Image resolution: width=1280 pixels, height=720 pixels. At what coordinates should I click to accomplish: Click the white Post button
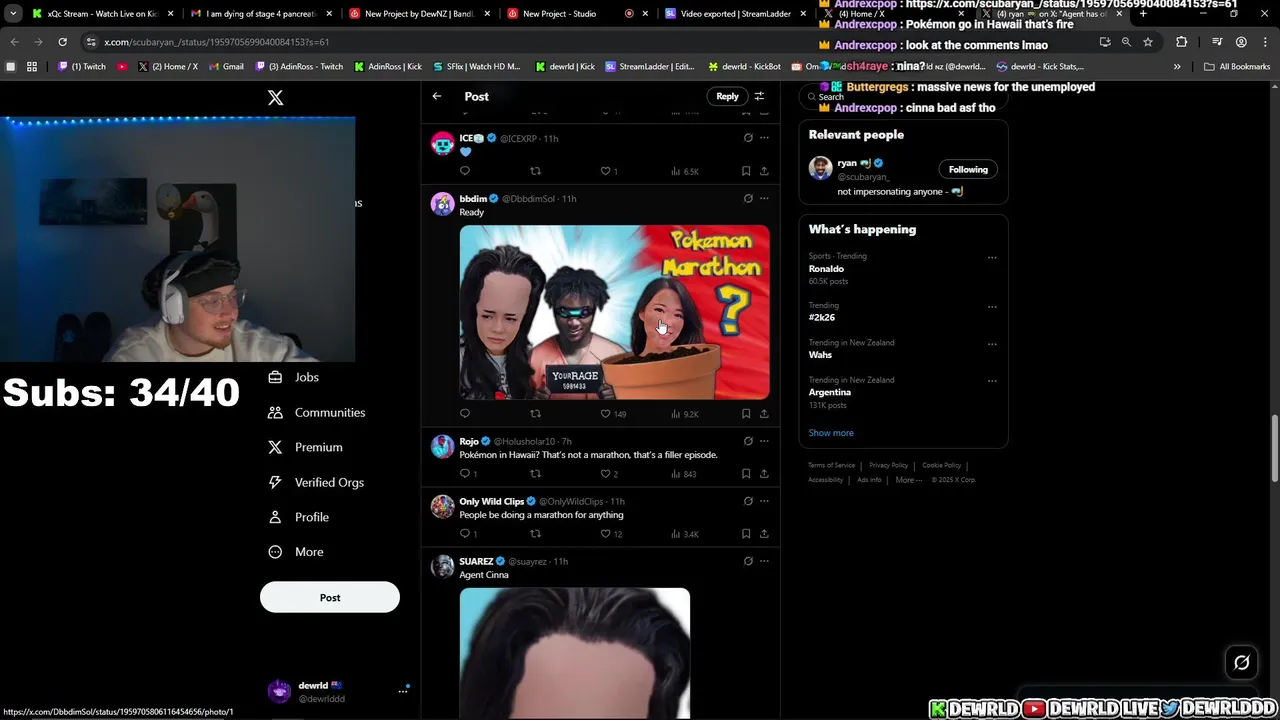330,597
